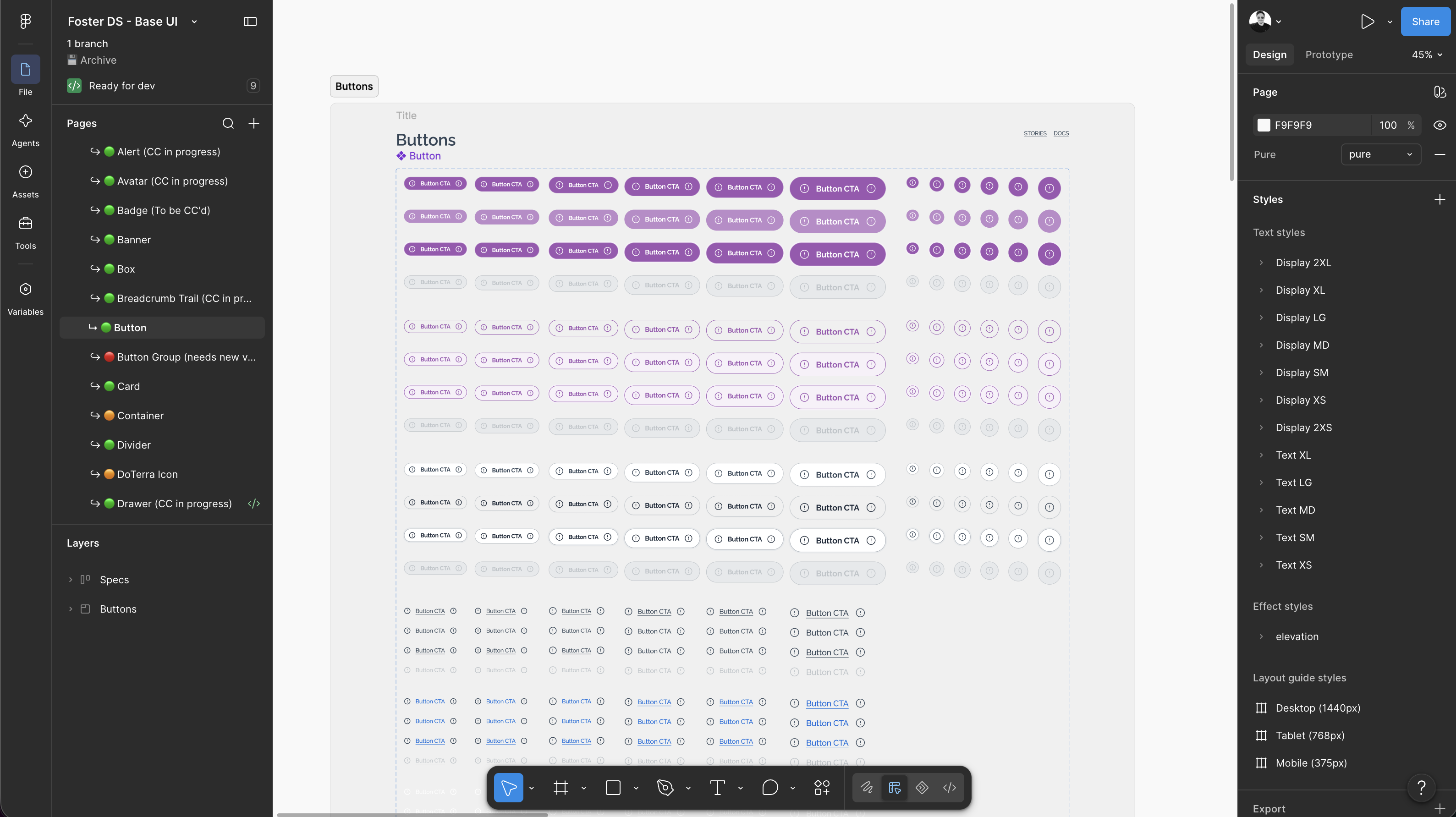1456x817 pixels.
Task: Open the file name dropdown chevron
Action: (x=194, y=22)
